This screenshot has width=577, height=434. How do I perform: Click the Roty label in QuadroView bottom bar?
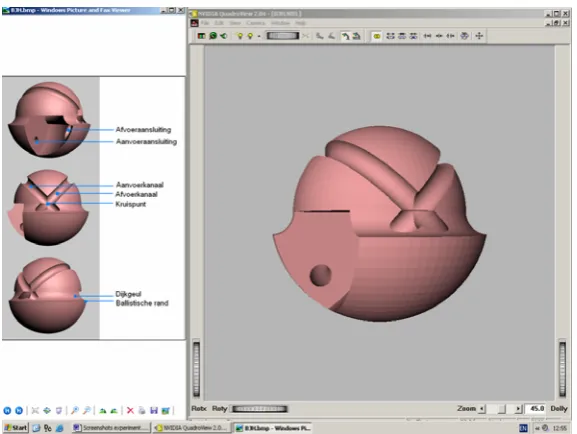pyautogui.click(x=220, y=408)
